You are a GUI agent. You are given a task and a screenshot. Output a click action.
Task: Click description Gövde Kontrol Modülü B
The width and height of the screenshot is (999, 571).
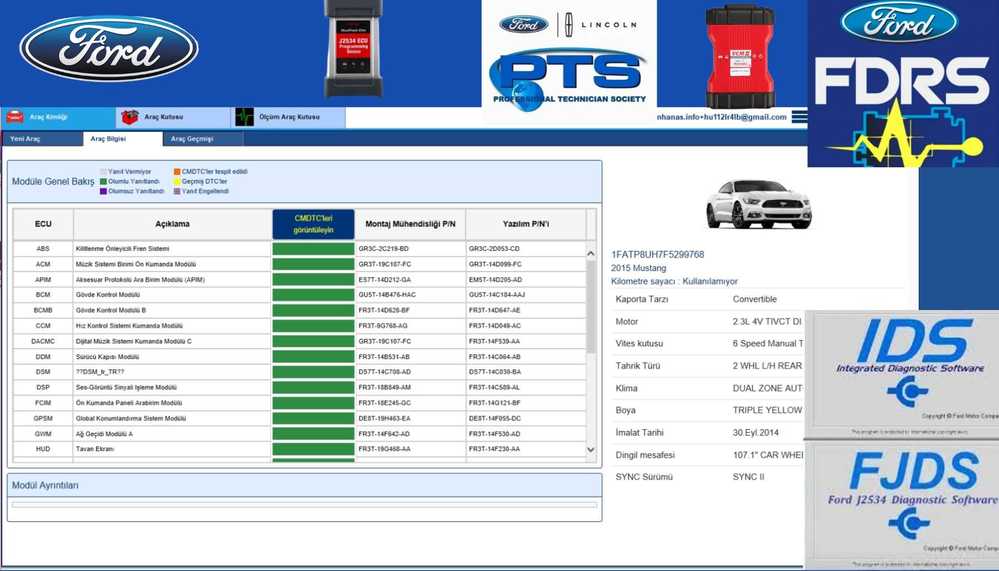click(x=111, y=310)
